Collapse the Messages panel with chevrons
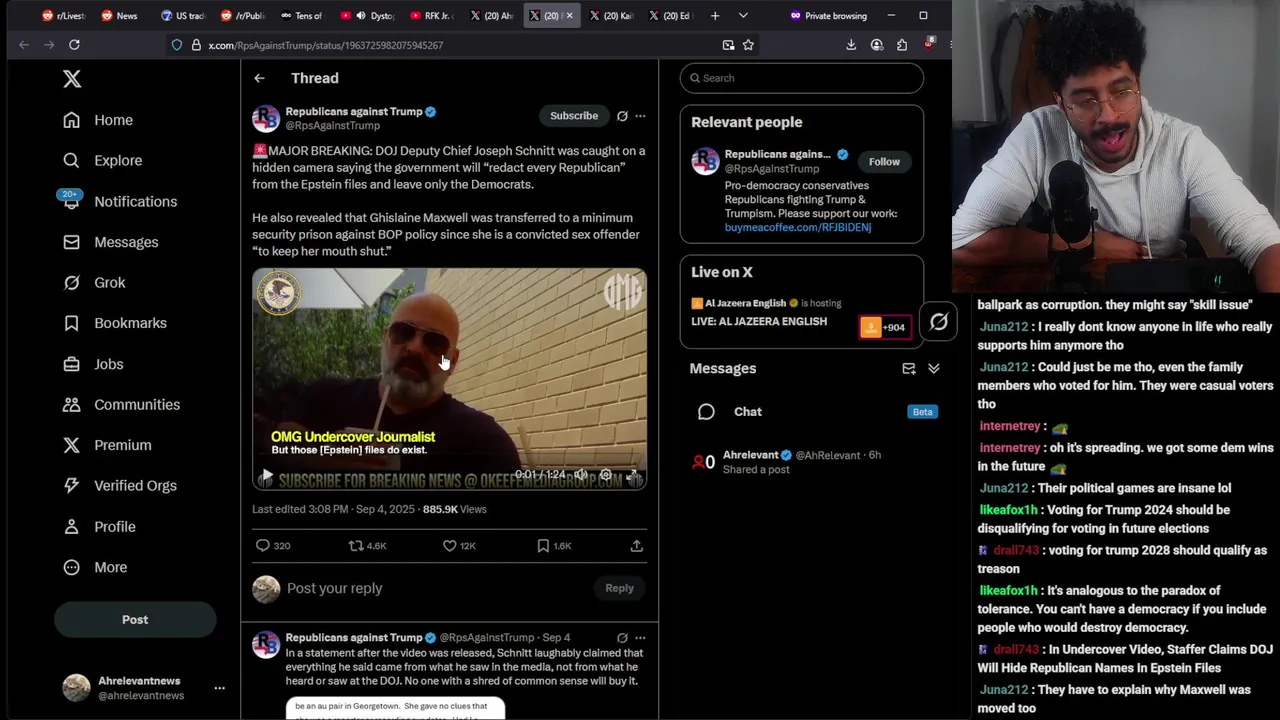Screen dimensions: 1280x720 (933, 369)
